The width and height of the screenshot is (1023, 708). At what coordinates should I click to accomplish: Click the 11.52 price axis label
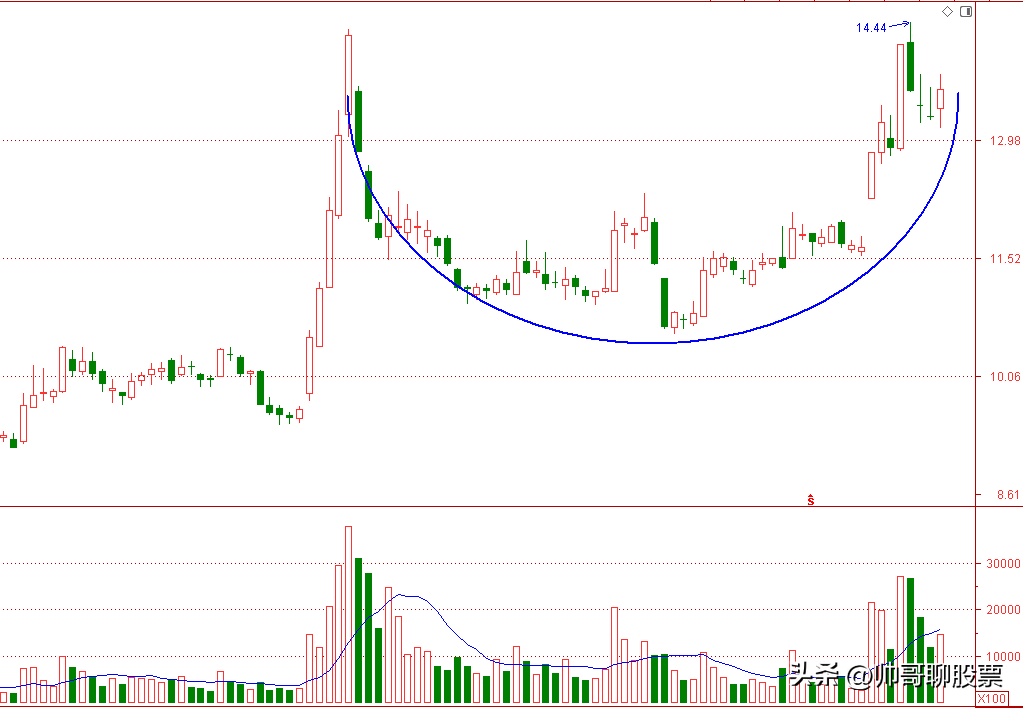point(1005,259)
